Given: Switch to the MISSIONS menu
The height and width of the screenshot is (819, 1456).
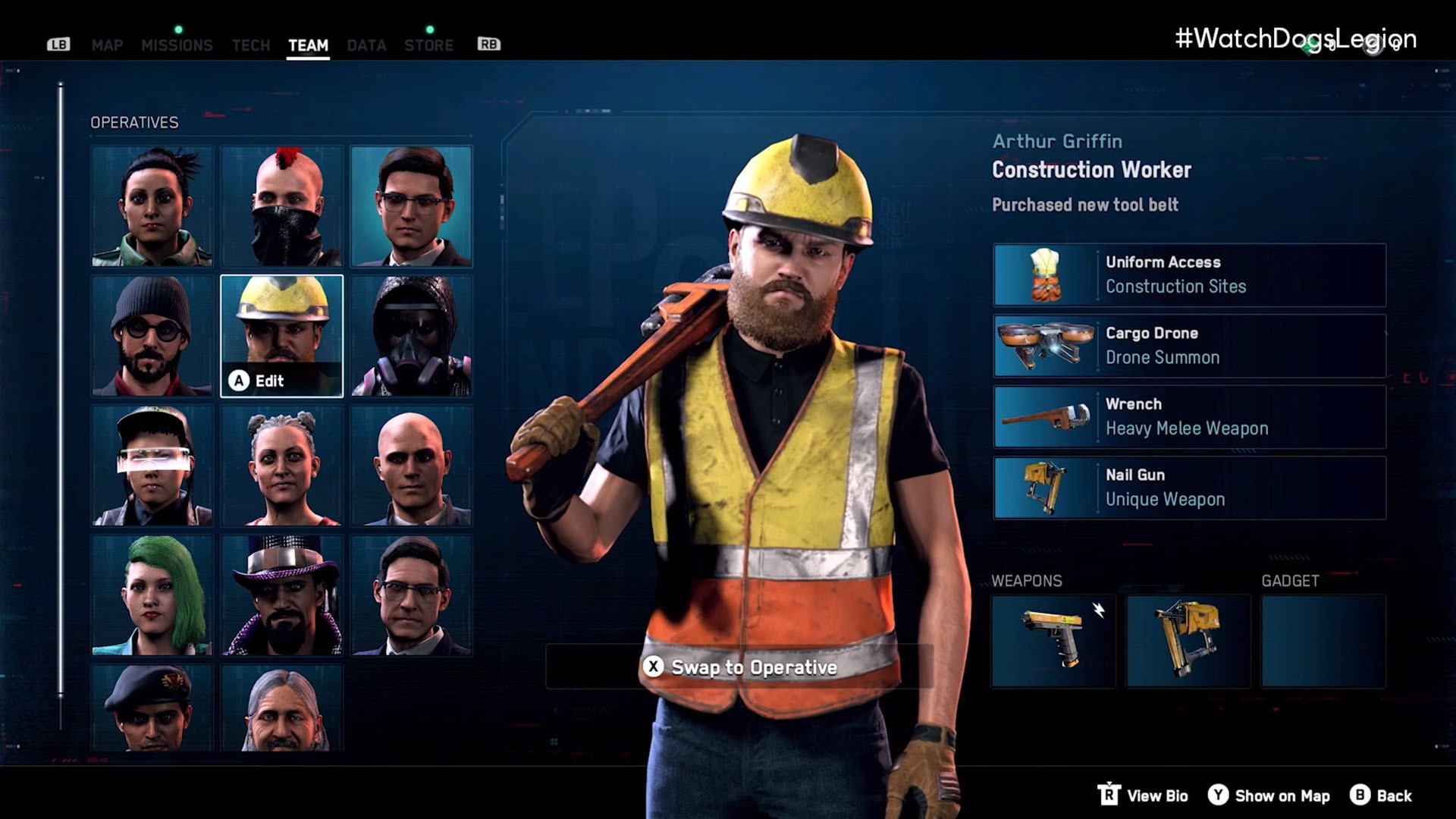Looking at the screenshot, I should pyautogui.click(x=176, y=44).
